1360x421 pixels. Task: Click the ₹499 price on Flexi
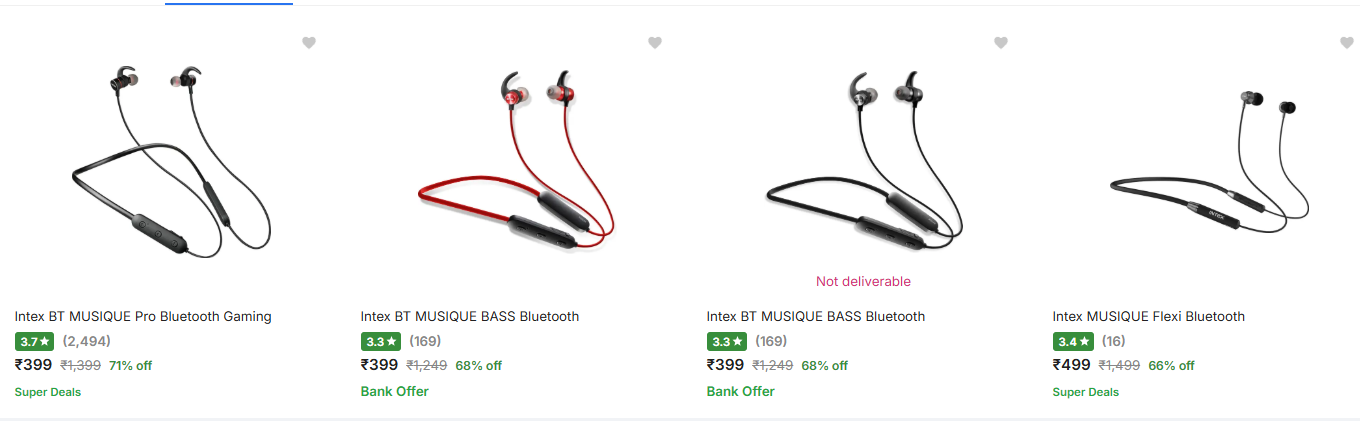tap(1072, 365)
